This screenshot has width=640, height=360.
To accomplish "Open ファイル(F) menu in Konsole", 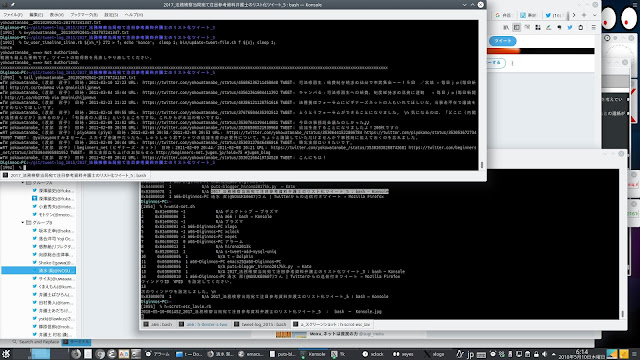I will (x=13, y=15).
